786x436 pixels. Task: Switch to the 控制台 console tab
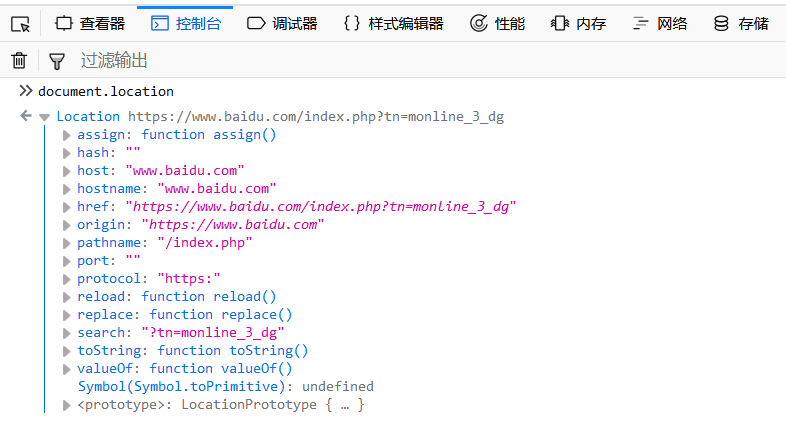[x=185, y=24]
